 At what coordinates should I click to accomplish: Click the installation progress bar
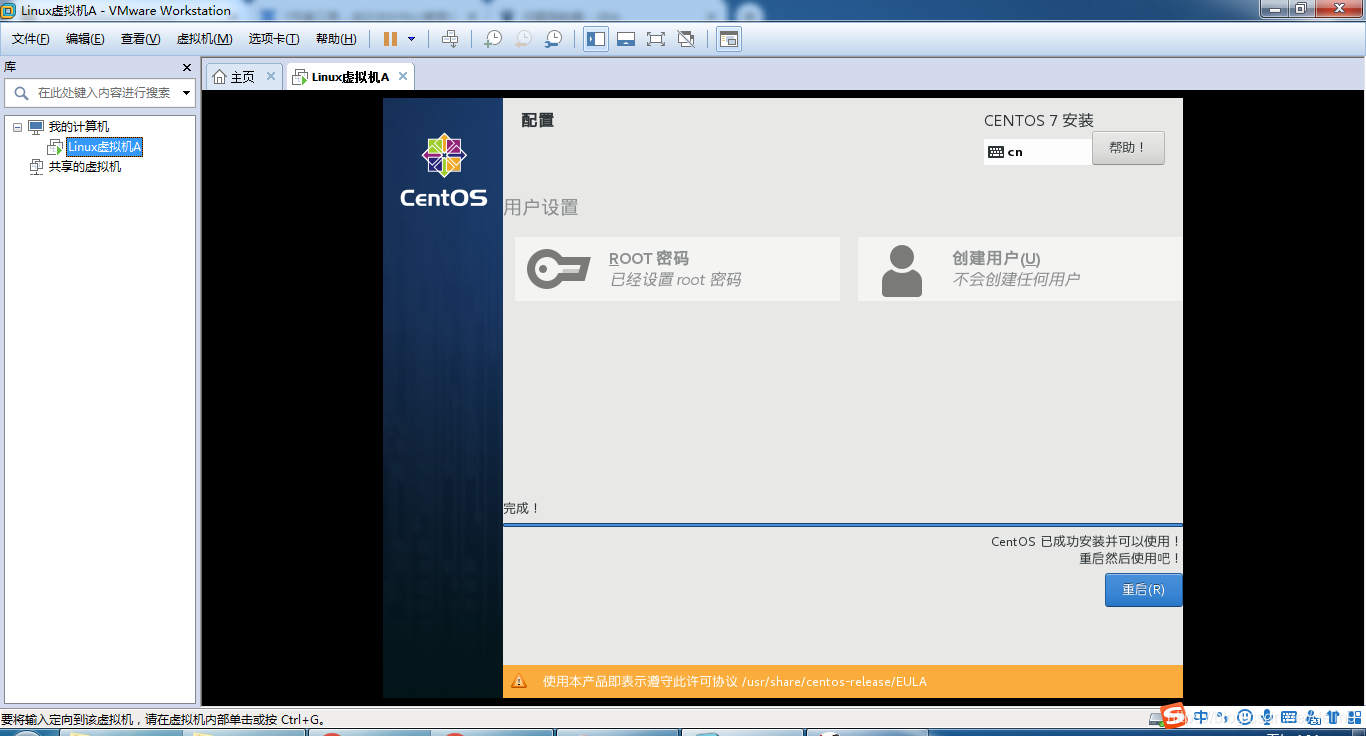click(x=843, y=524)
